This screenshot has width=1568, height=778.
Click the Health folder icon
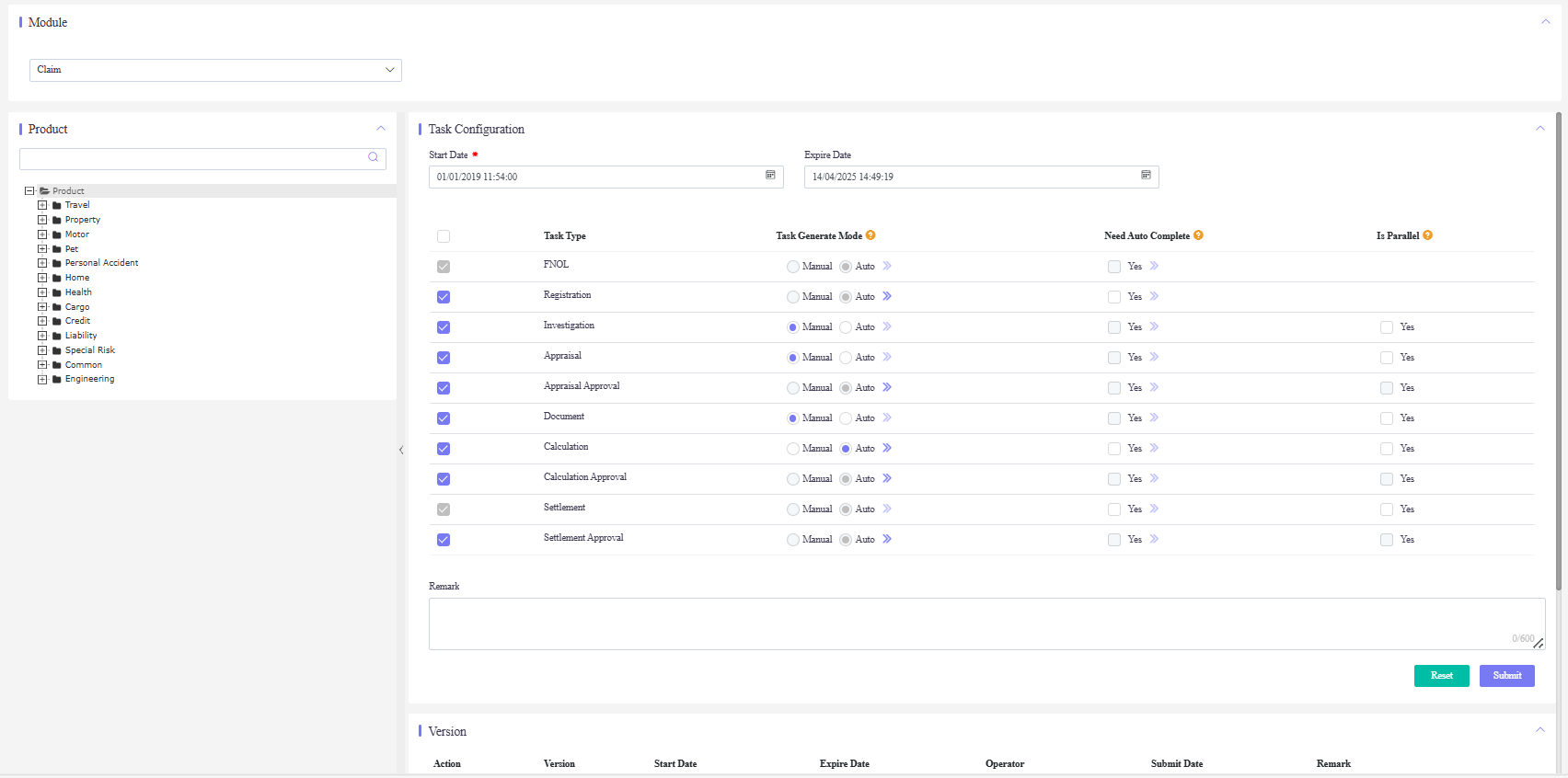pos(57,292)
